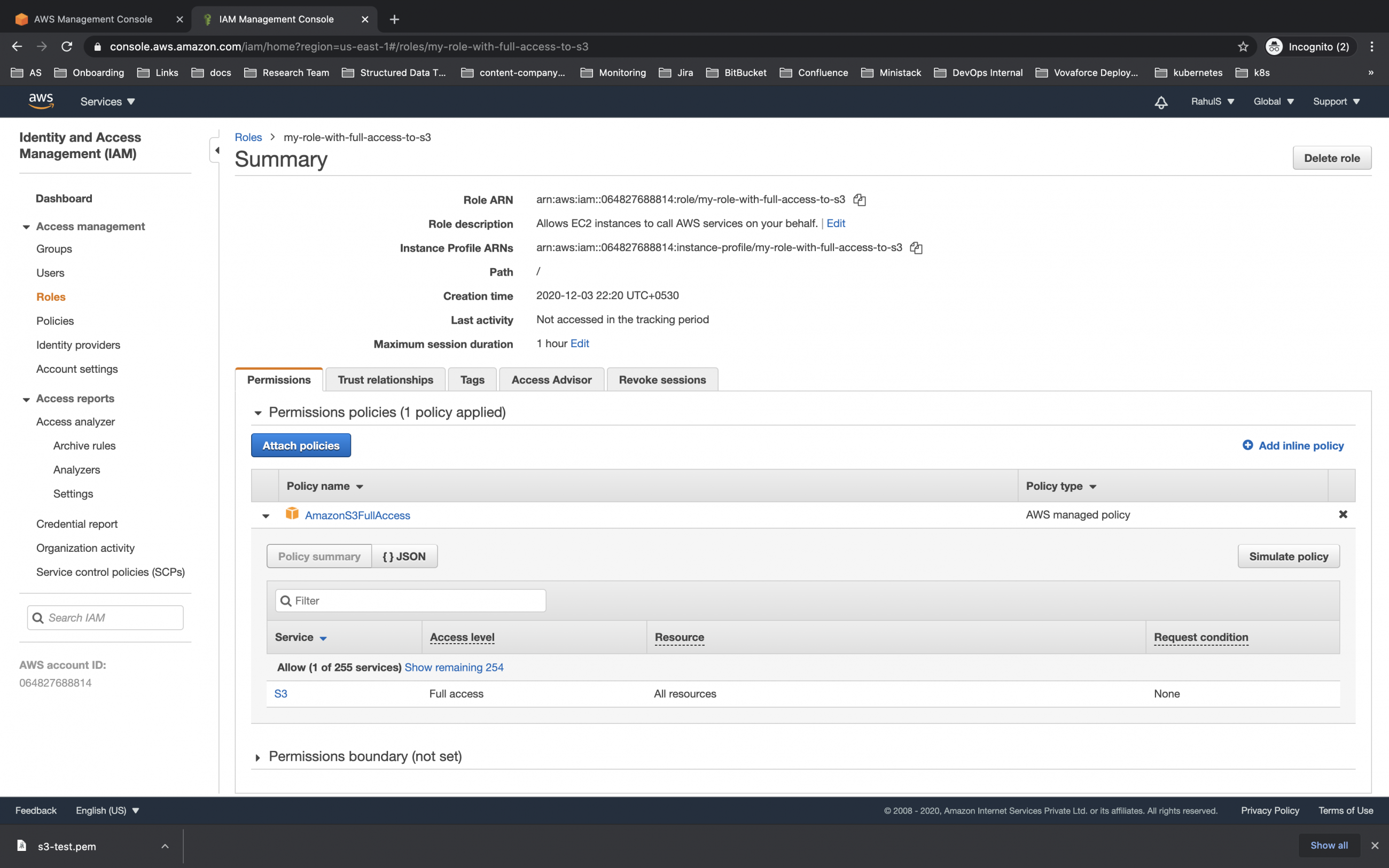The image size is (1389, 868).
Task: Show more bookmarks via the double chevron
Action: click(x=1371, y=73)
